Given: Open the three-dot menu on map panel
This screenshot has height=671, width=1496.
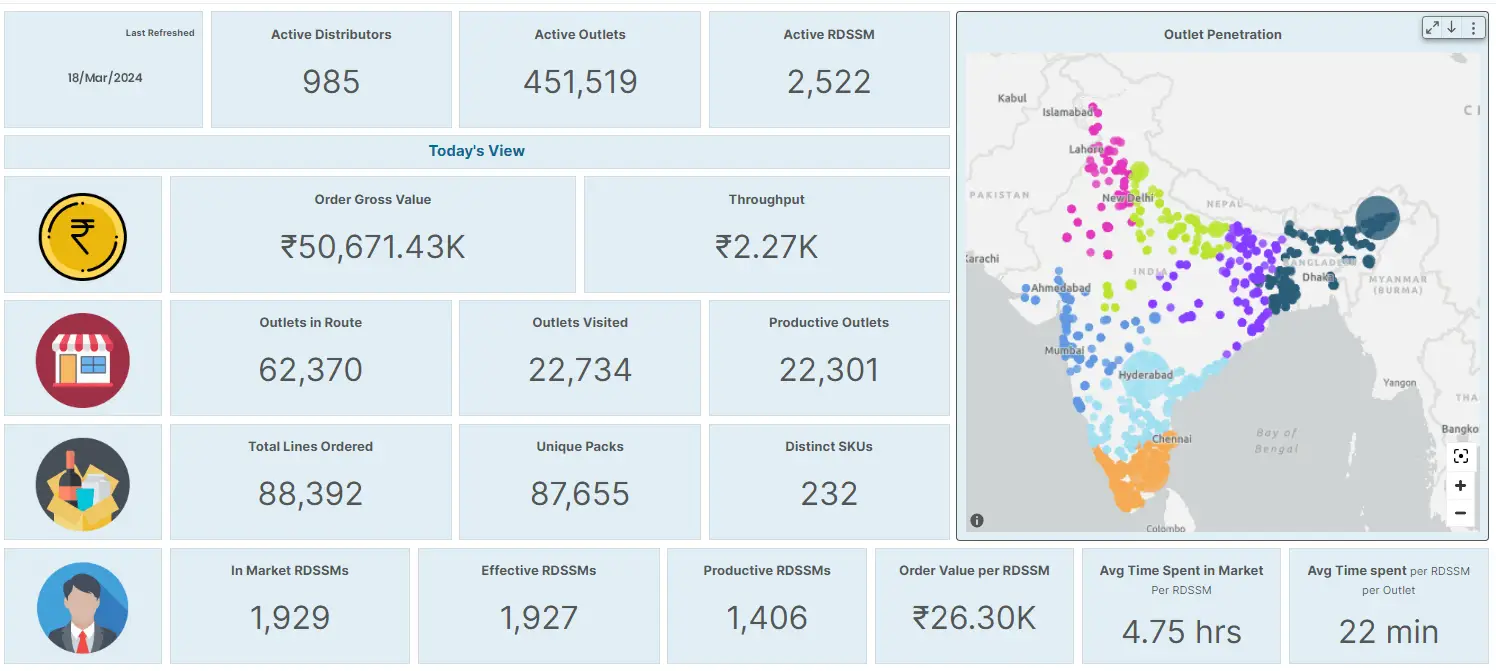Looking at the screenshot, I should click(x=1473, y=28).
